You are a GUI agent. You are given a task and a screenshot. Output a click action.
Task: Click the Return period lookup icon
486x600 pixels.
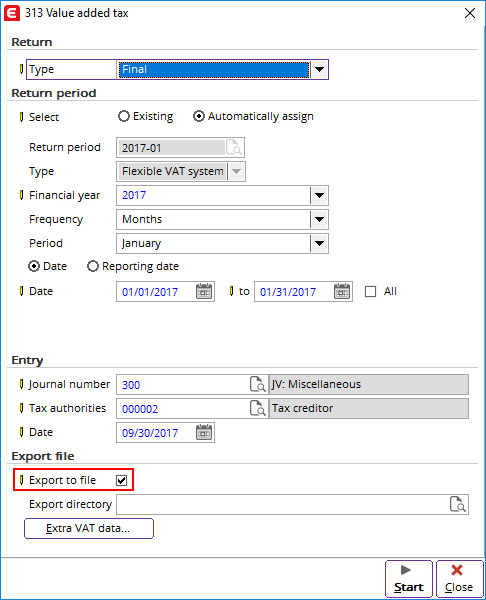(x=233, y=147)
